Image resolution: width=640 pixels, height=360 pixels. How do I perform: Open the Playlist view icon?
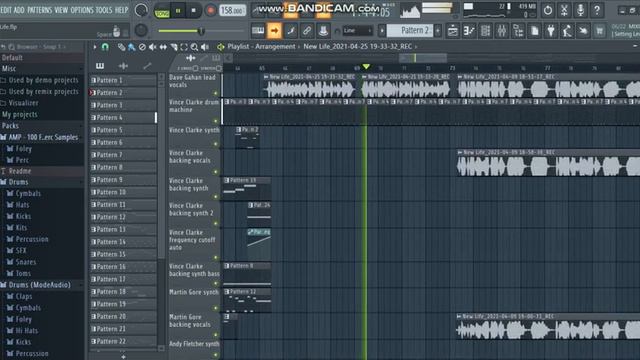coord(453,31)
